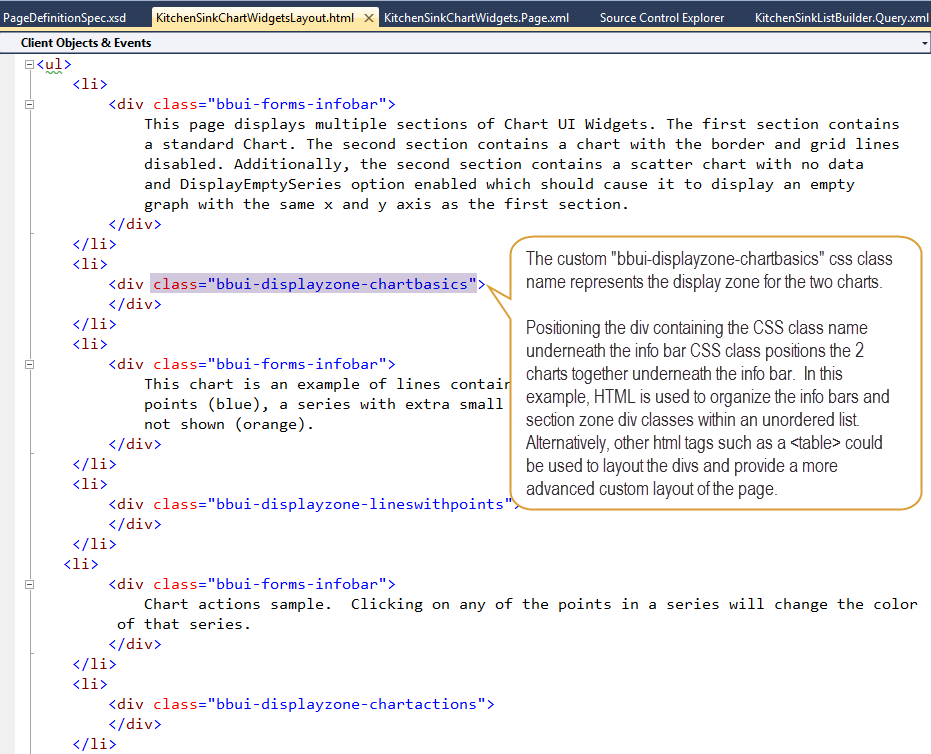Click the 'not shown (orange).' line

point(229,424)
